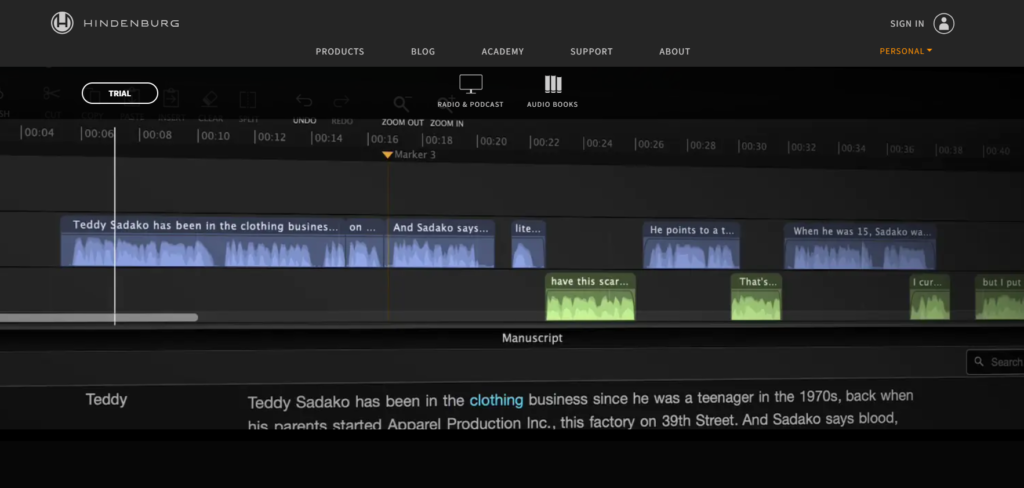
Task: Select the "When he was 15, Sadako wa..." clip
Action: click(x=859, y=246)
